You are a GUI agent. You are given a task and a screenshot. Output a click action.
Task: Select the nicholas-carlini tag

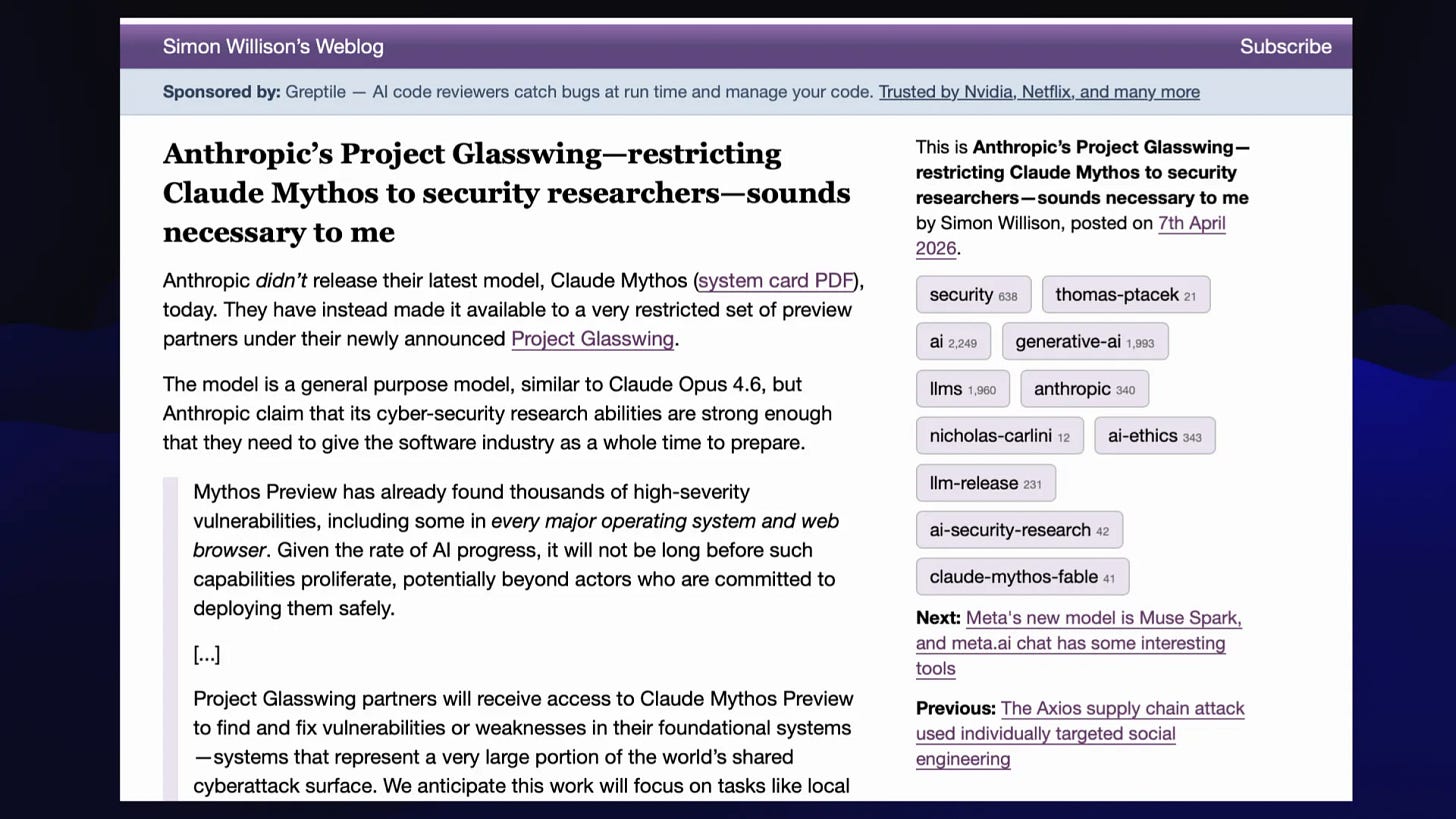pyautogui.click(x=999, y=436)
